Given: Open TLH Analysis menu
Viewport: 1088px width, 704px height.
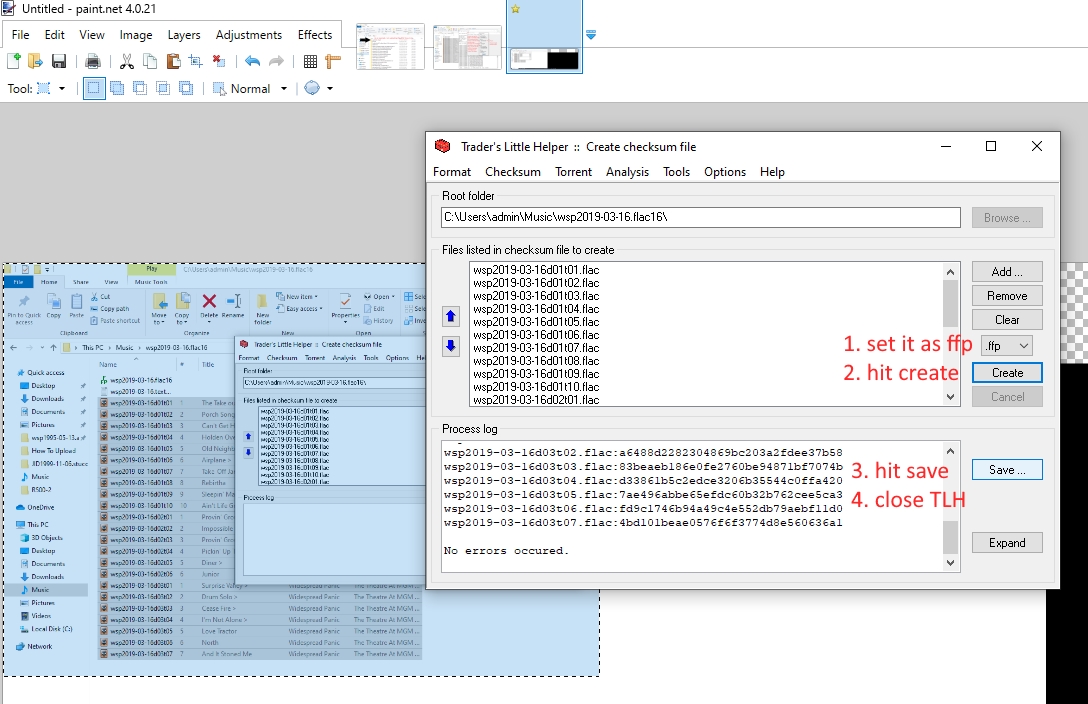Looking at the screenshot, I should (x=627, y=172).
